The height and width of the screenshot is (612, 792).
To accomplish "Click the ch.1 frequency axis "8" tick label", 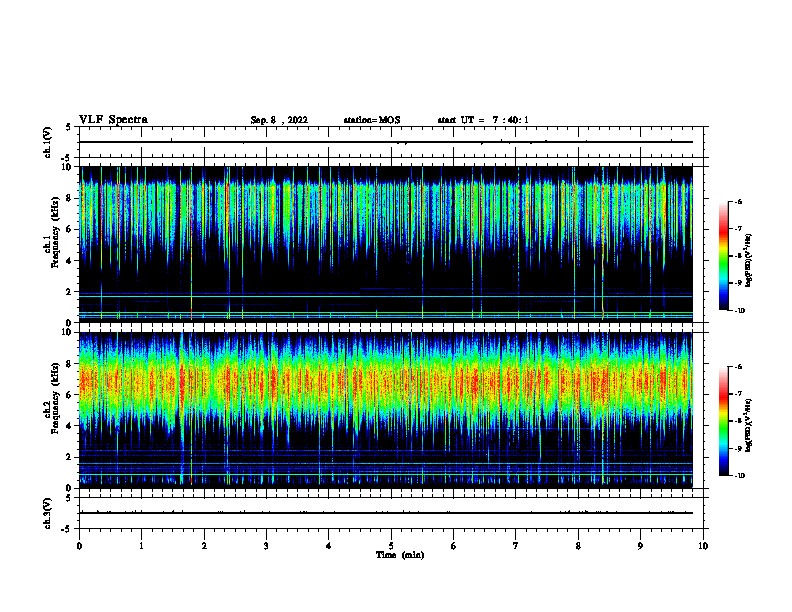I will click(x=70, y=198).
